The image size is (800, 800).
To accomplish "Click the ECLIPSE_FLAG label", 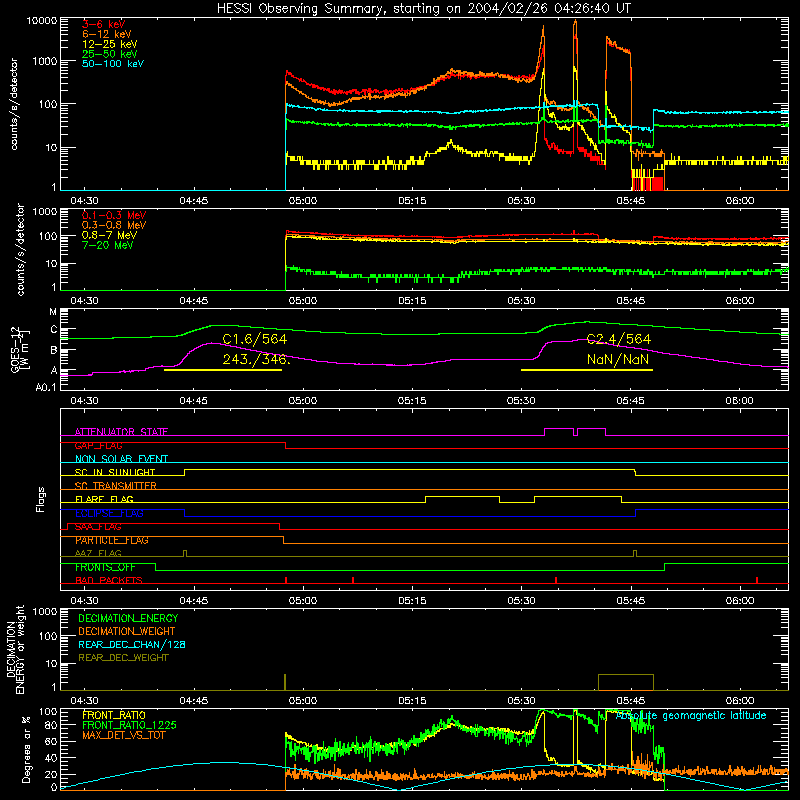I will 109,513.
